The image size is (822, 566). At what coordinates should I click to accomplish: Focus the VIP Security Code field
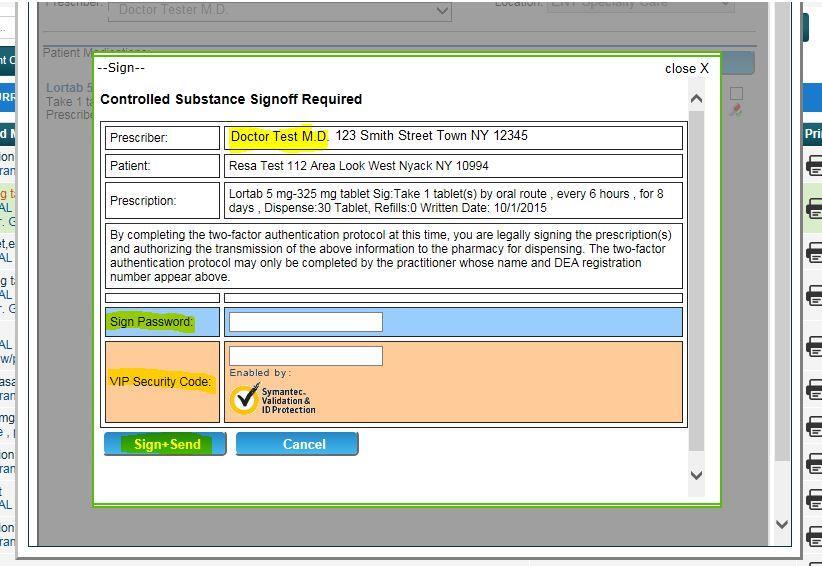pyautogui.click(x=306, y=356)
